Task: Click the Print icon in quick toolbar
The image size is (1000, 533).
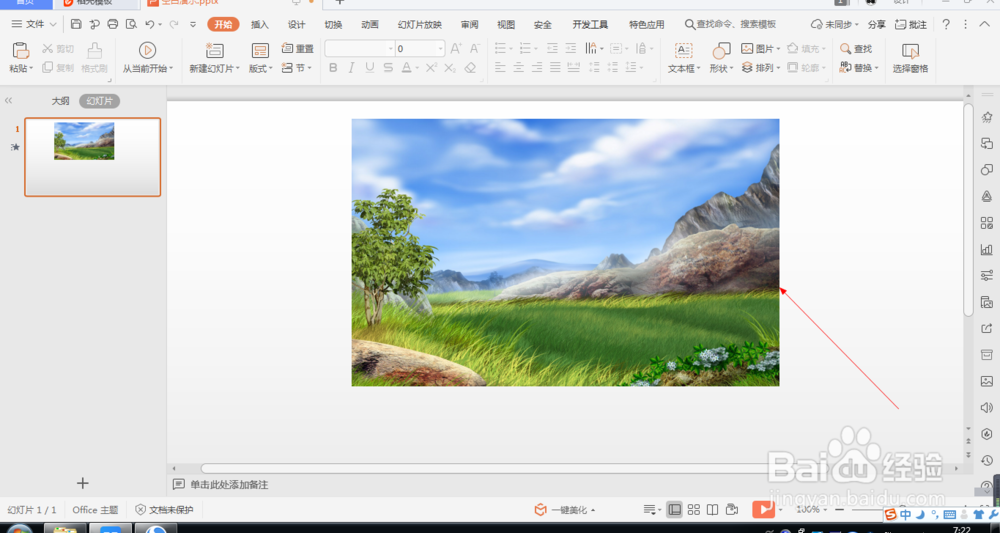Action: coord(113,24)
